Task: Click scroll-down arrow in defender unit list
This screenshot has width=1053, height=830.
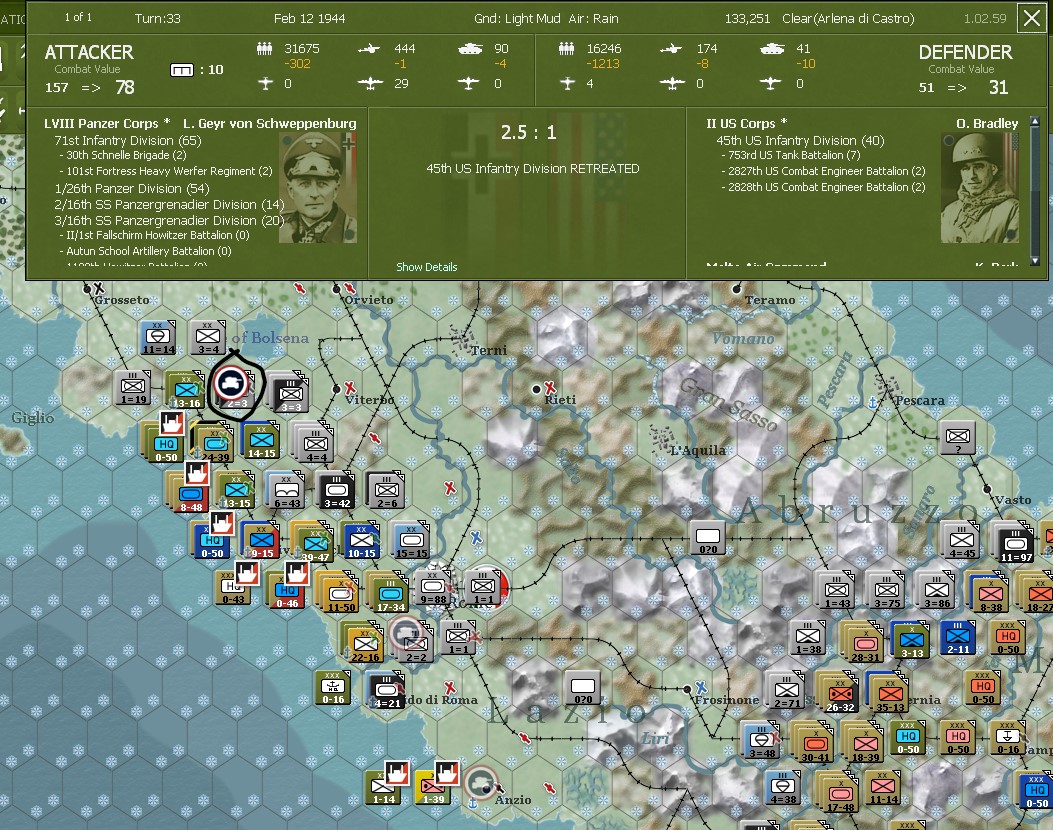Action: point(1035,260)
